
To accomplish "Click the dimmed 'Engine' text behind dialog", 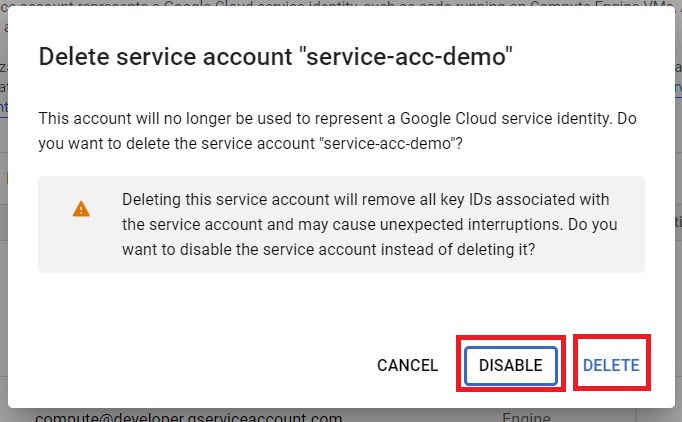I will (x=526, y=417).
